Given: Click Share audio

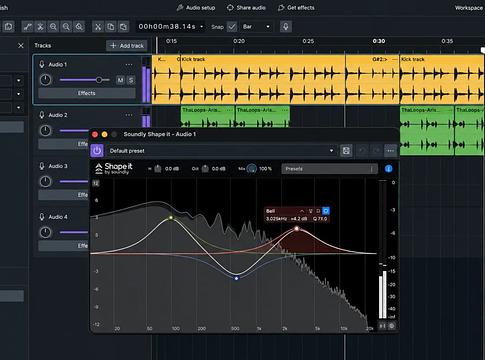Looking at the screenshot, I should (x=246, y=7).
